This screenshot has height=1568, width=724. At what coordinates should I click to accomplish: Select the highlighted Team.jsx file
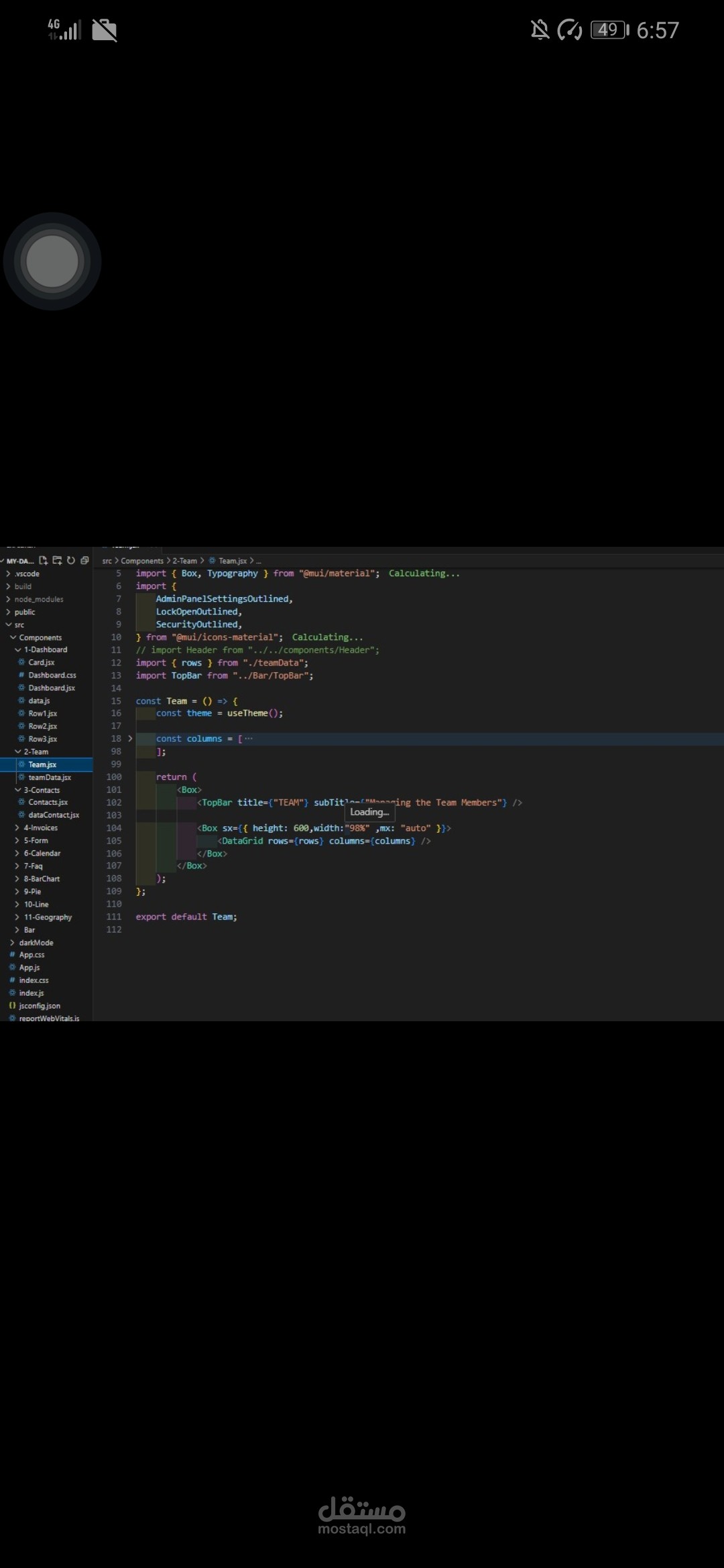click(46, 765)
